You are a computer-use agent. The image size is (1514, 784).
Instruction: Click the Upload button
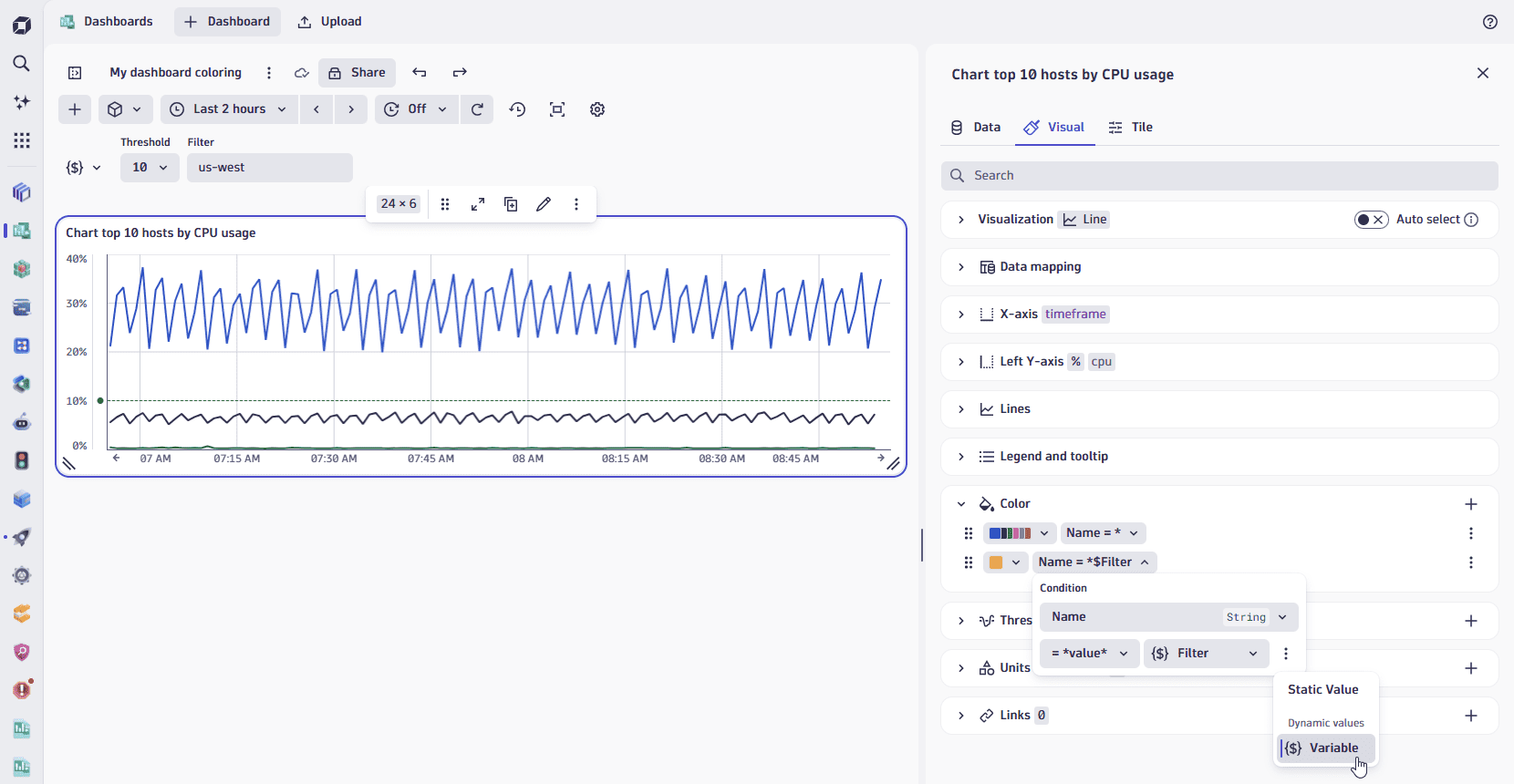(330, 22)
